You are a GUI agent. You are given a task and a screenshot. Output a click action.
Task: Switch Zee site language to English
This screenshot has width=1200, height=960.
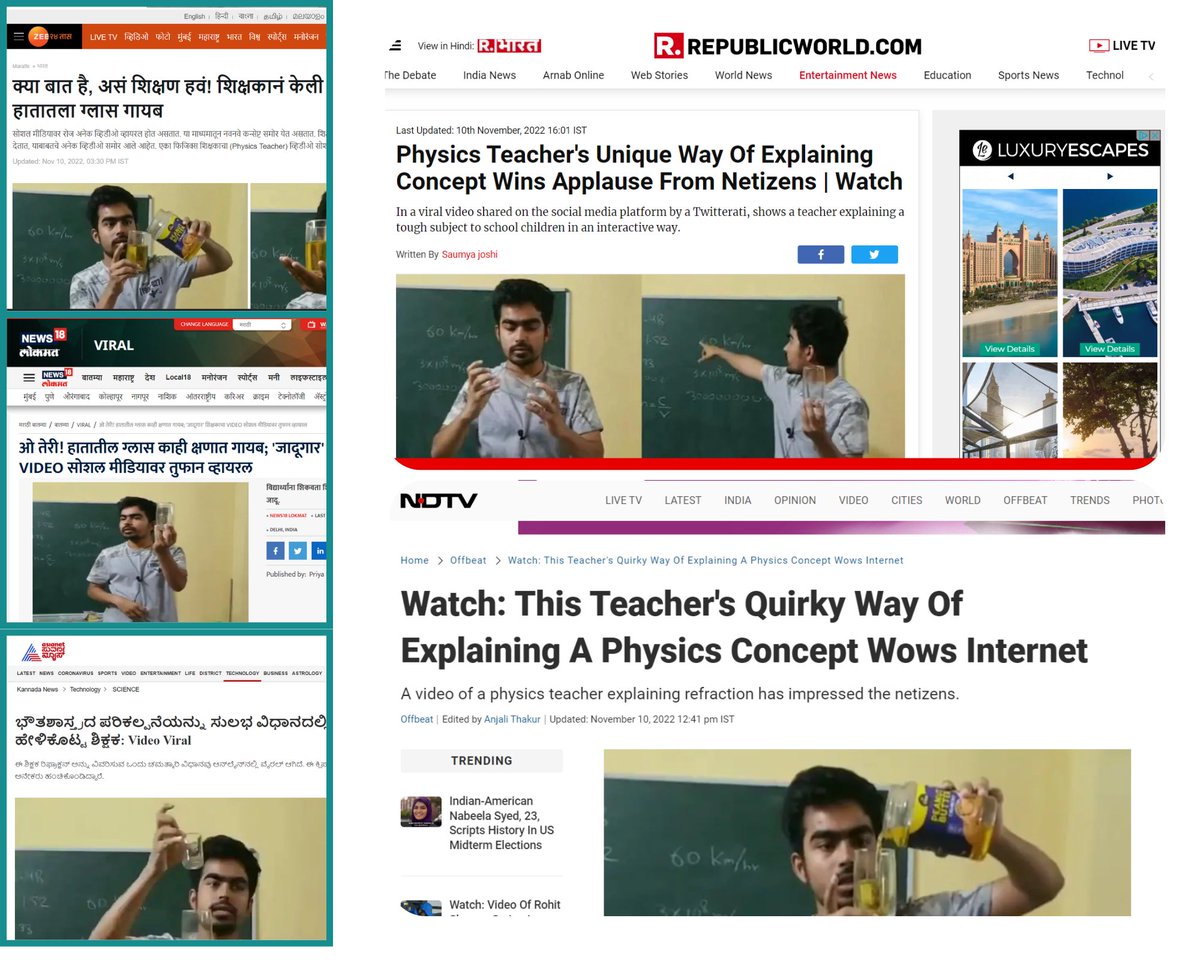click(194, 16)
